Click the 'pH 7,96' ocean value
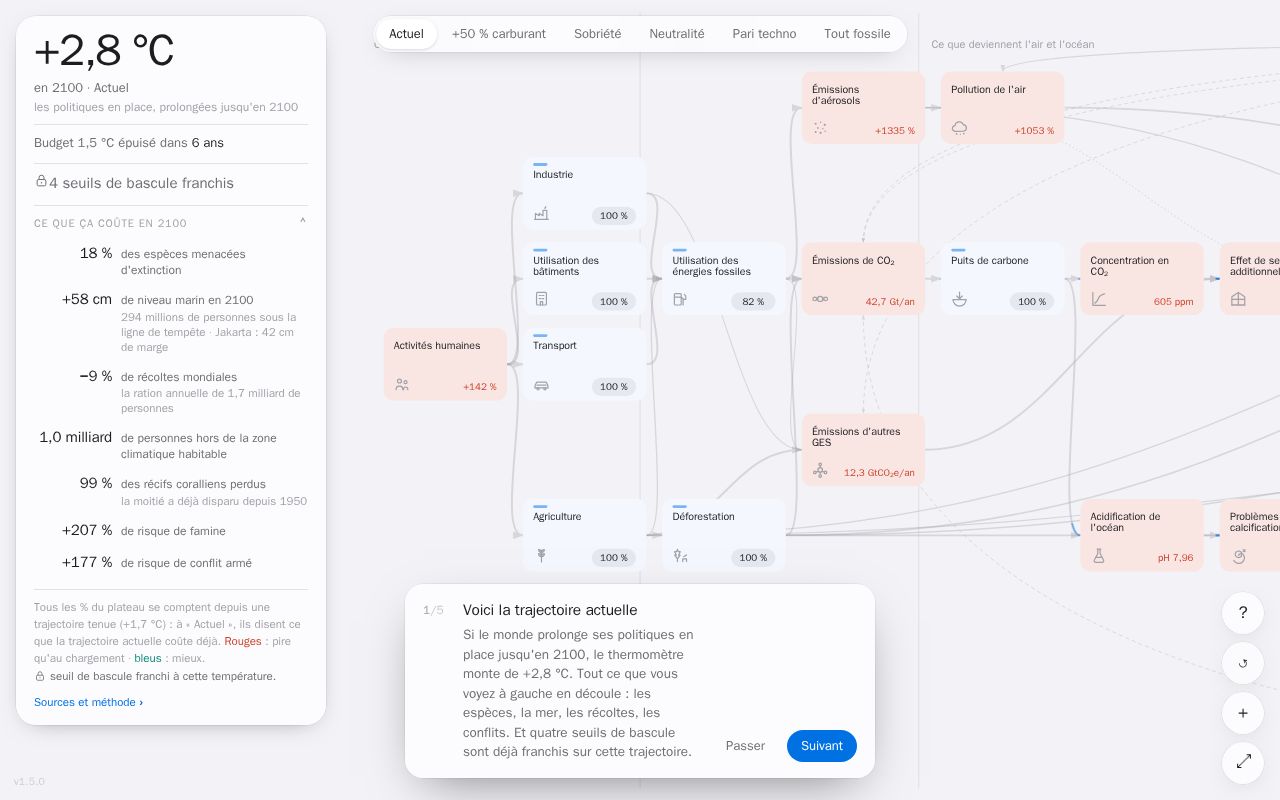The width and height of the screenshot is (1280, 800). coord(1175,558)
